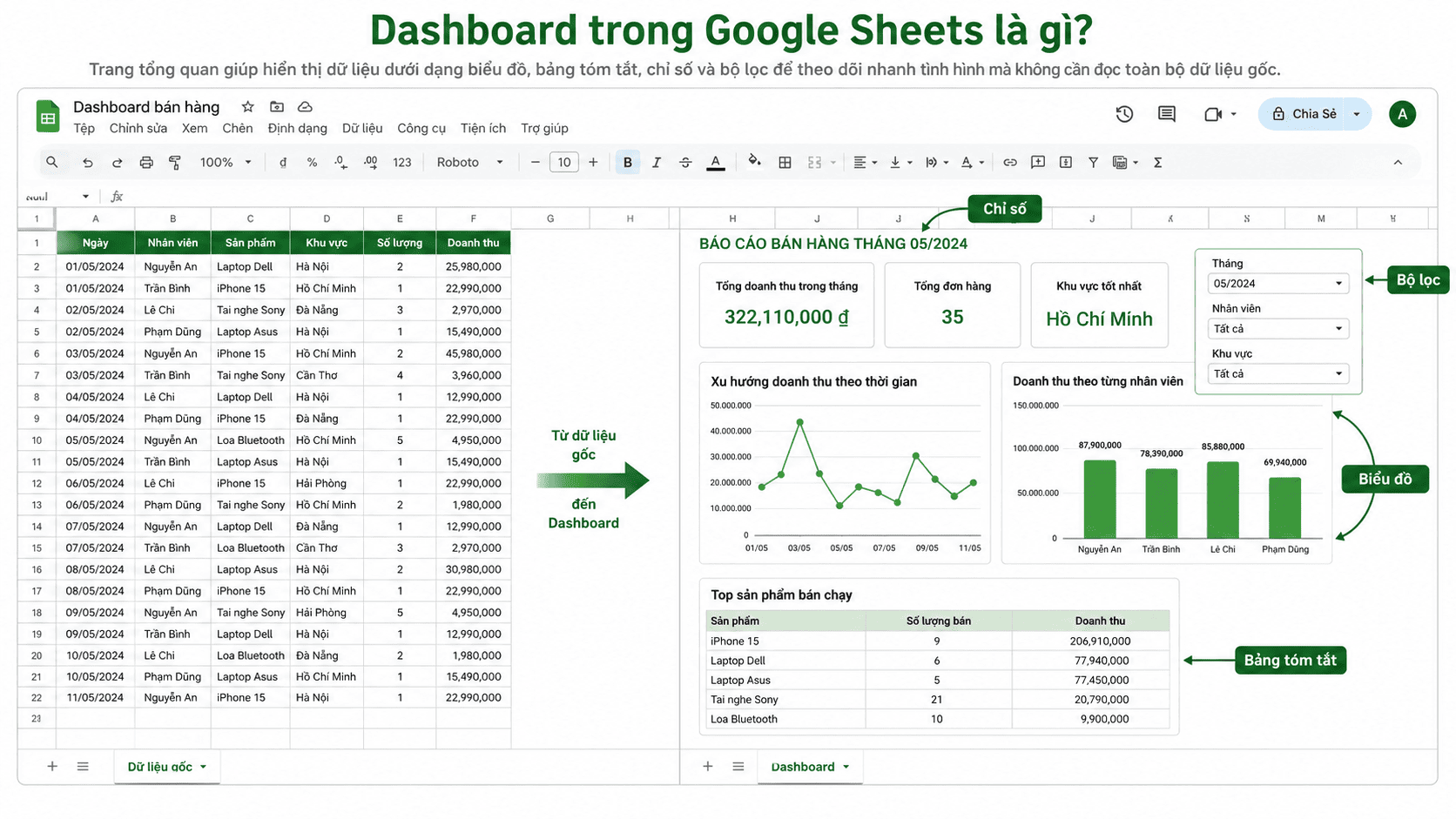The image size is (1456, 819).
Task: Open text wrapping dropdown
Action: [x=937, y=163]
